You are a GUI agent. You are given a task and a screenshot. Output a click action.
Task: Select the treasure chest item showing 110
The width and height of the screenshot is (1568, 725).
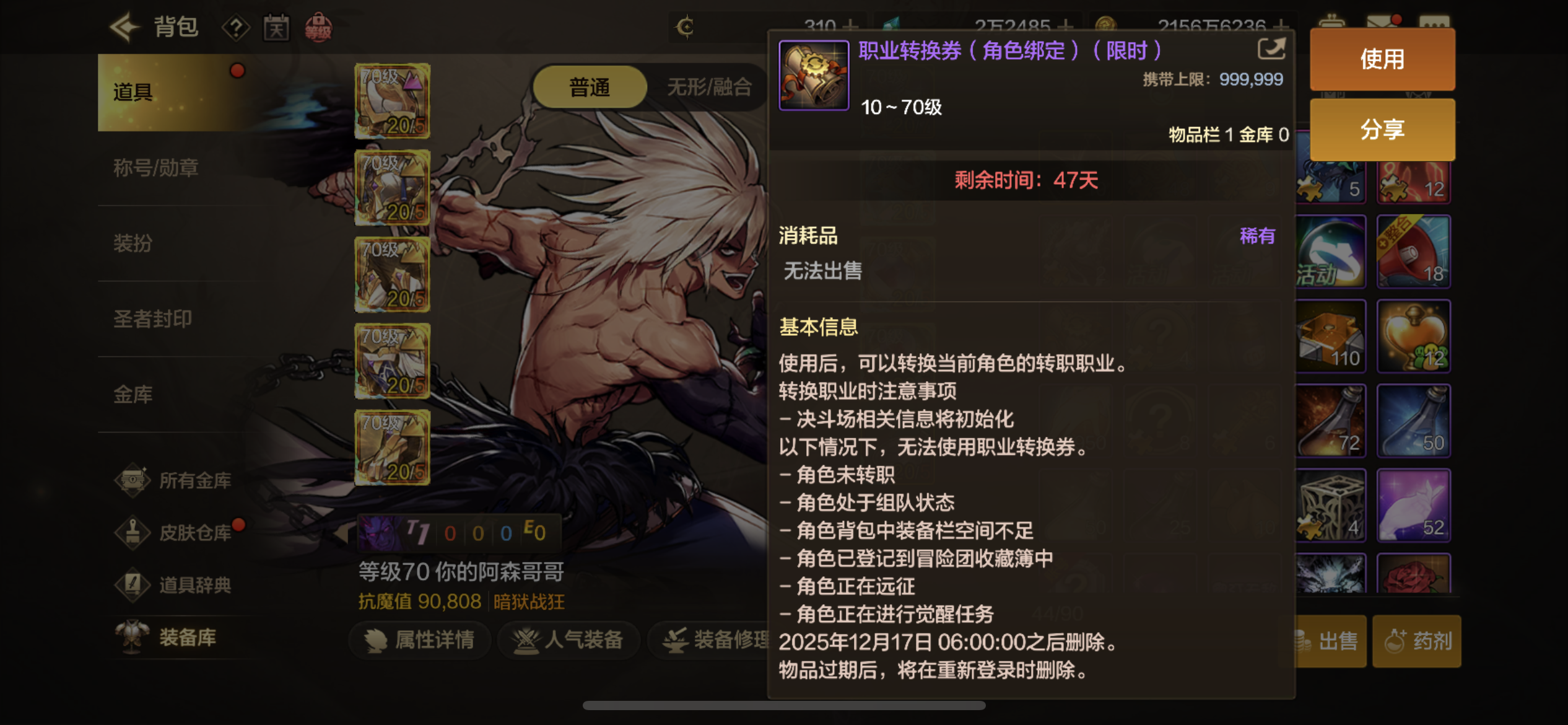coord(1330,336)
